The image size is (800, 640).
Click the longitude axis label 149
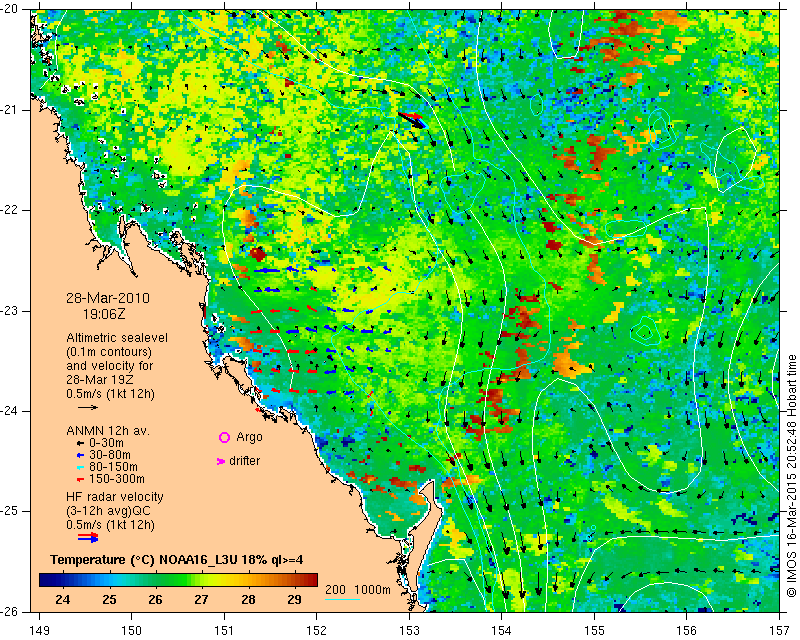40,631
